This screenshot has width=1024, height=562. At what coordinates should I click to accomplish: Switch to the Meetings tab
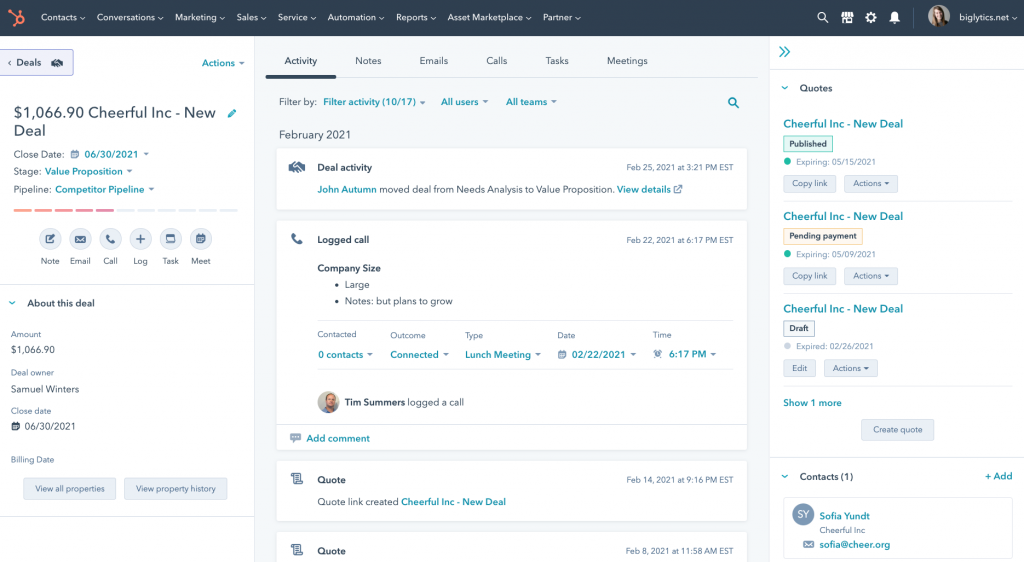click(x=627, y=61)
